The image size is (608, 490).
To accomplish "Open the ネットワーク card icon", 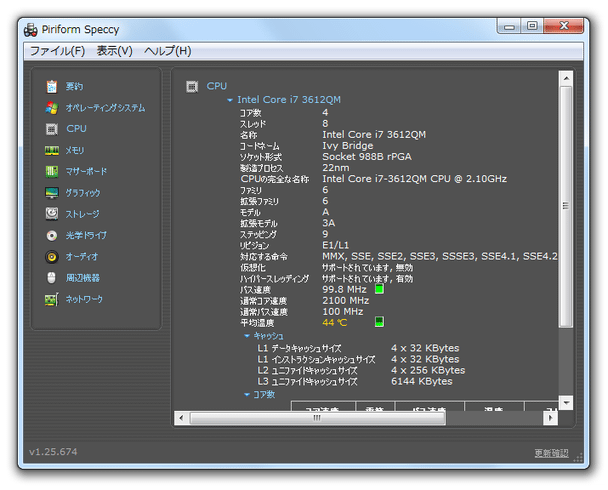I will [52, 299].
